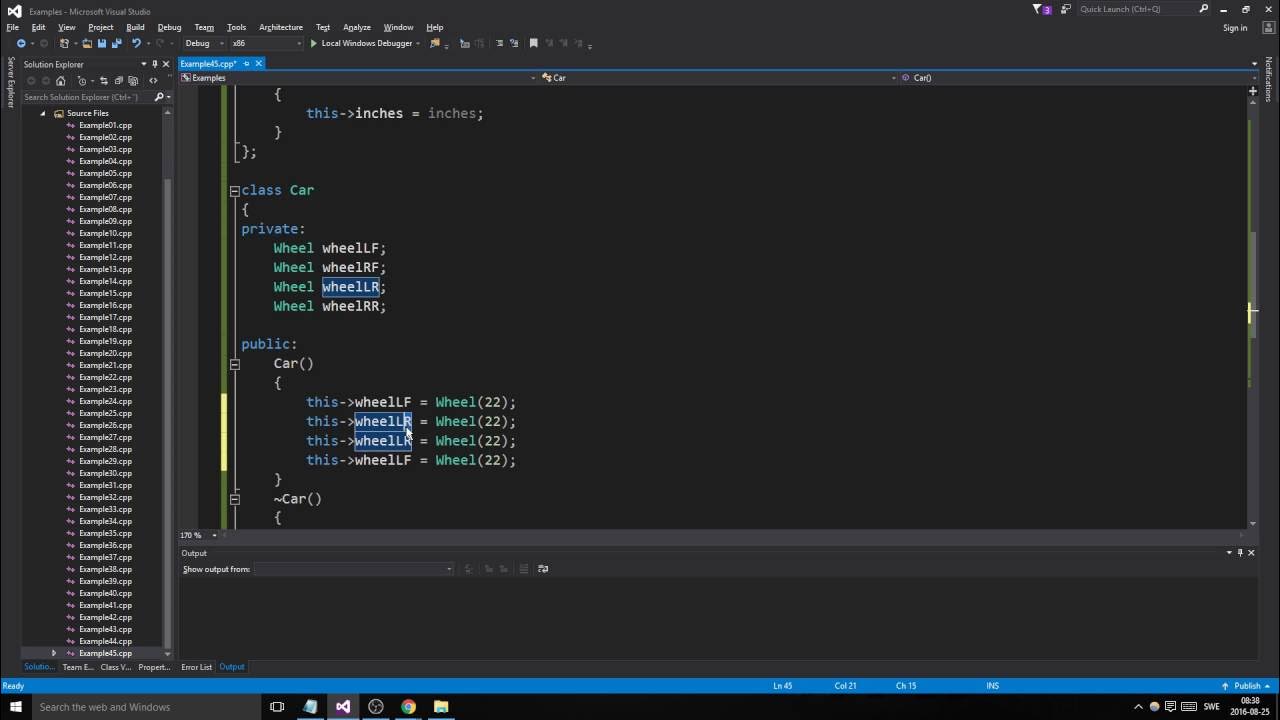Switch to the Error List tab
The width and height of the screenshot is (1280, 720).
coord(196,667)
